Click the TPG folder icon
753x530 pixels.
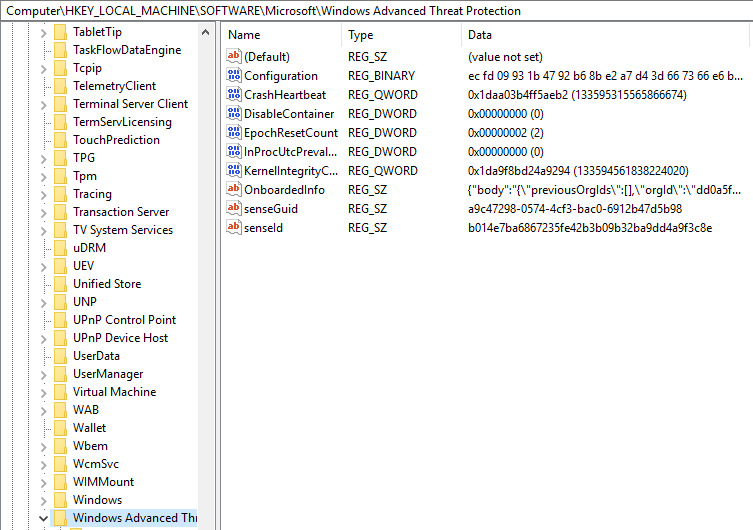click(61, 158)
